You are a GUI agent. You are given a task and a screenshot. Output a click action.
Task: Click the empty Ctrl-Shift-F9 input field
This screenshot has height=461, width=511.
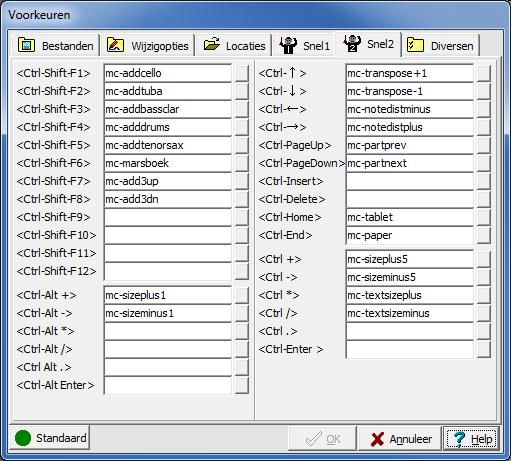(168, 217)
